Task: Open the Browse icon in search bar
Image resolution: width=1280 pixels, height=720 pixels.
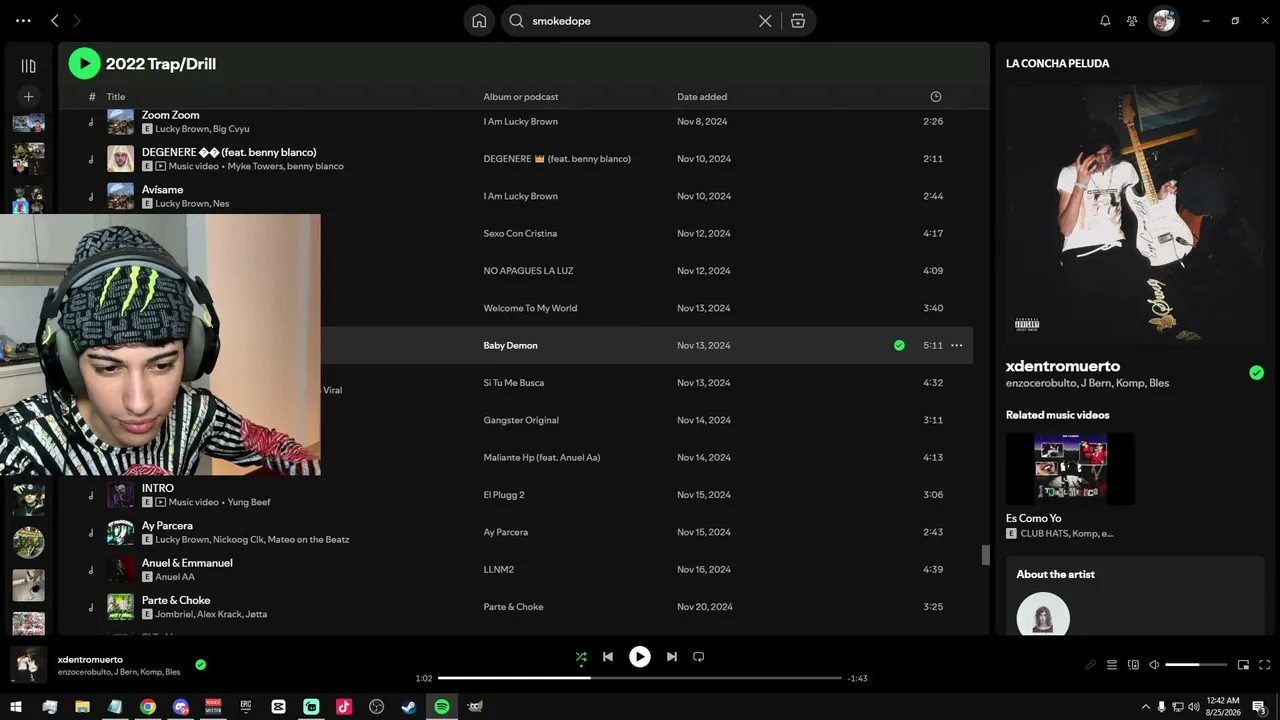Action: coord(798,21)
